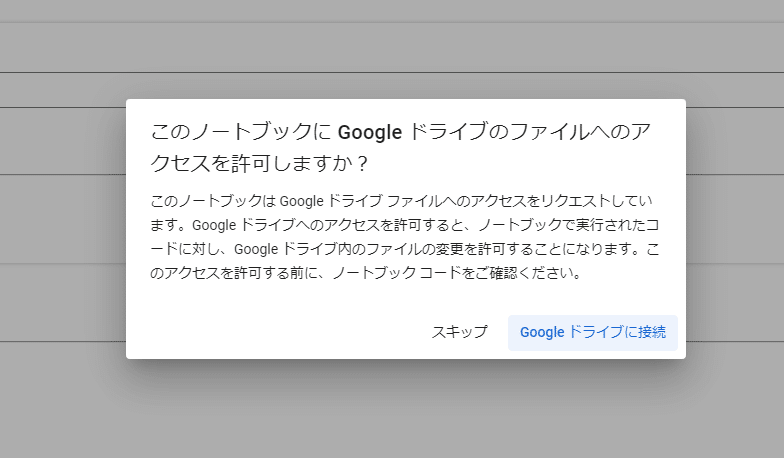Click the スキップ button
Screen dimensions: 784x458
[459, 332]
